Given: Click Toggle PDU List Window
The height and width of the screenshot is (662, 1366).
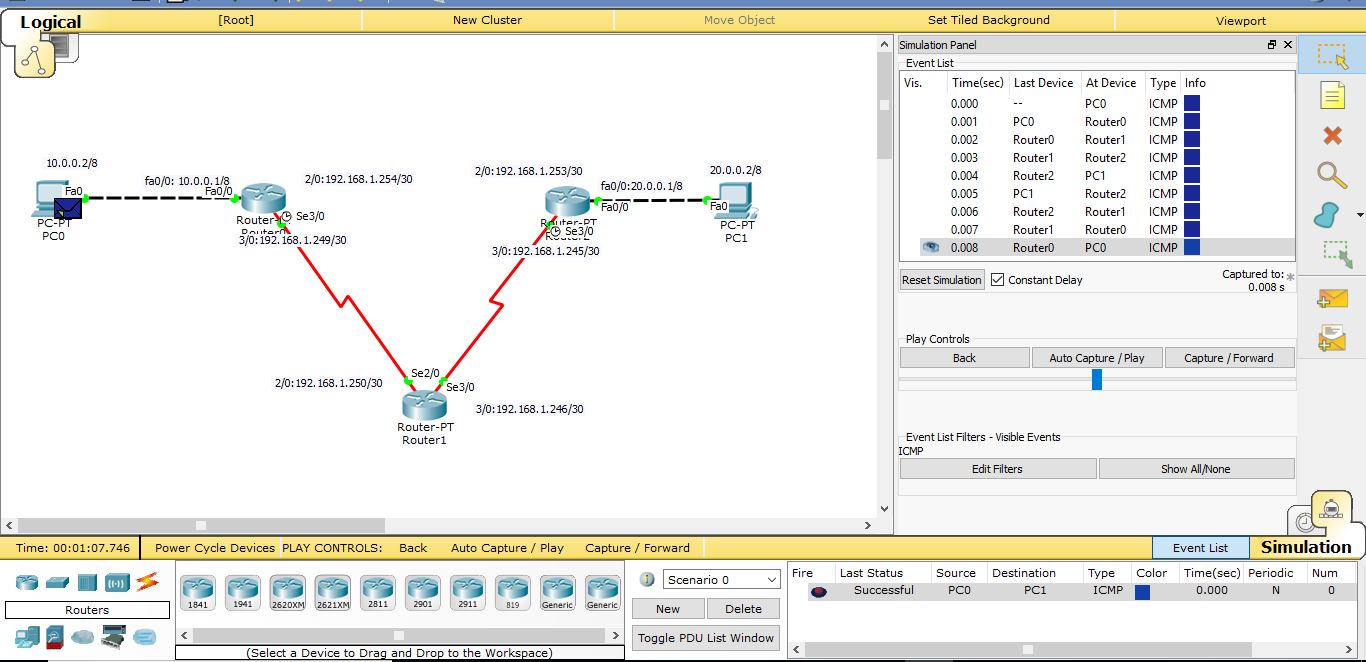Looking at the screenshot, I should tap(706, 638).
